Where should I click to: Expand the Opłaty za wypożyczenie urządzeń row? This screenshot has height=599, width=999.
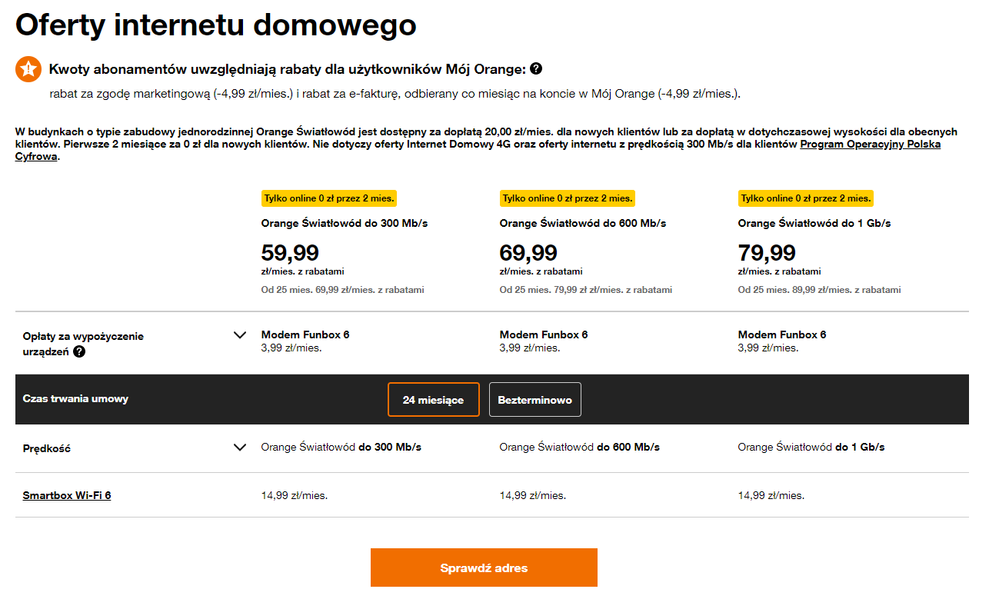(x=239, y=335)
